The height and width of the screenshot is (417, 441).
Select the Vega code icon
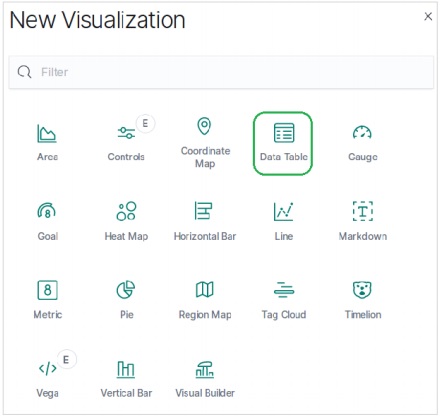[48, 368]
